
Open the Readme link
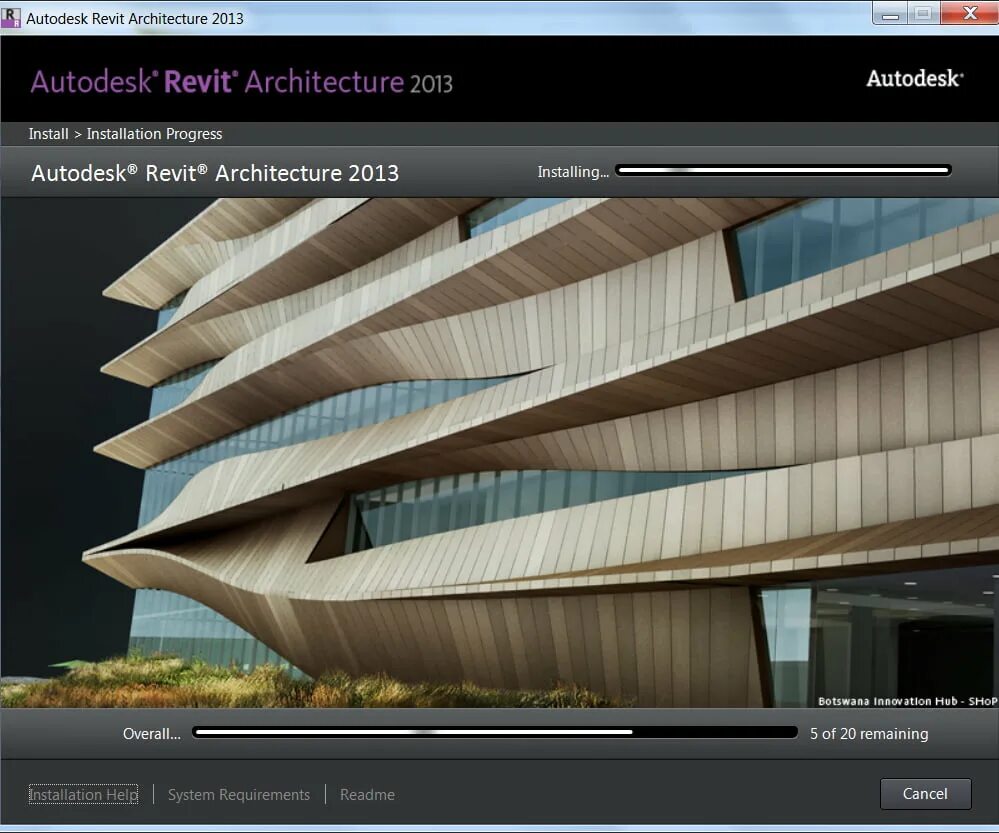pyautogui.click(x=367, y=794)
